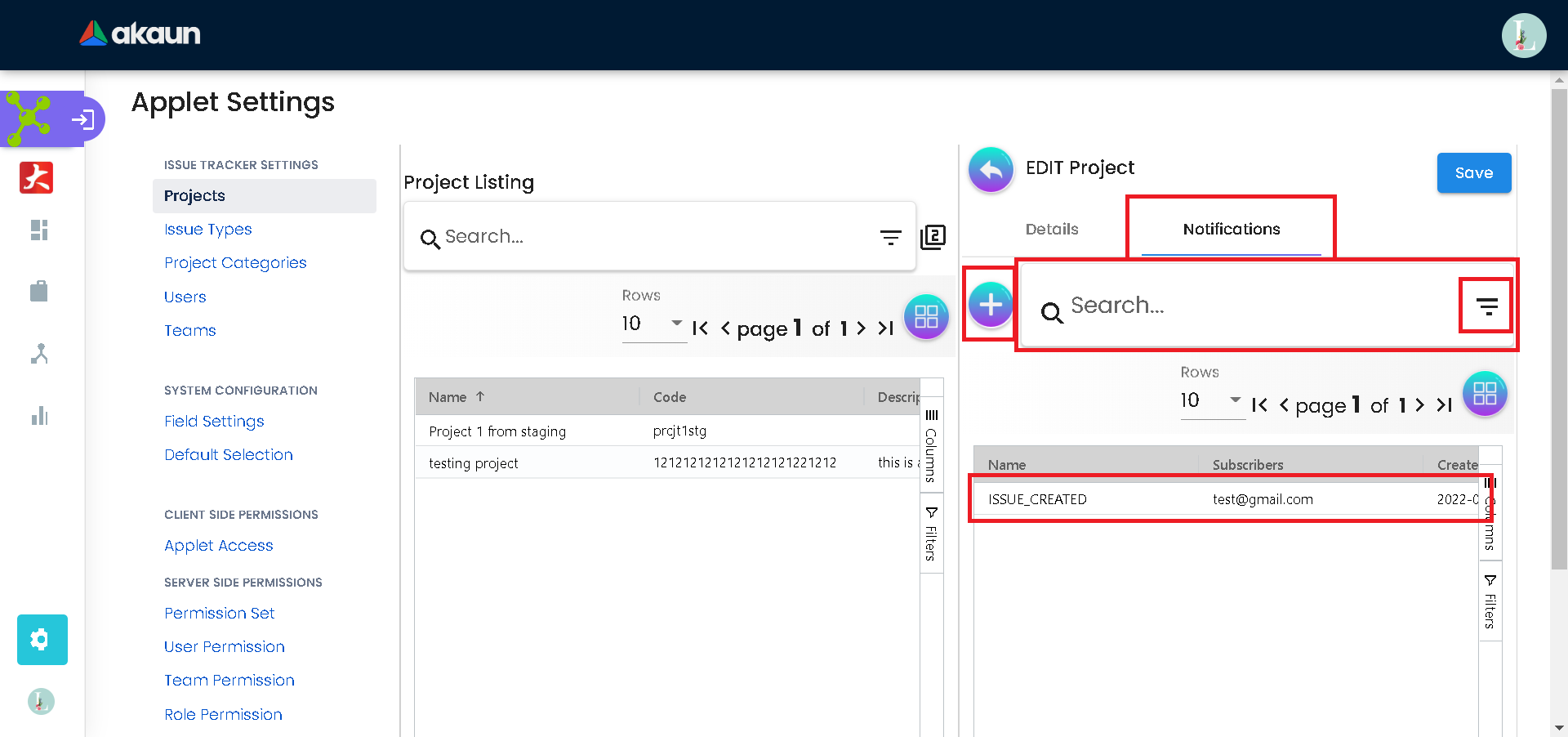Select the 'Project 1 from staging' row
The height and width of the screenshot is (737, 1568).
(x=667, y=431)
